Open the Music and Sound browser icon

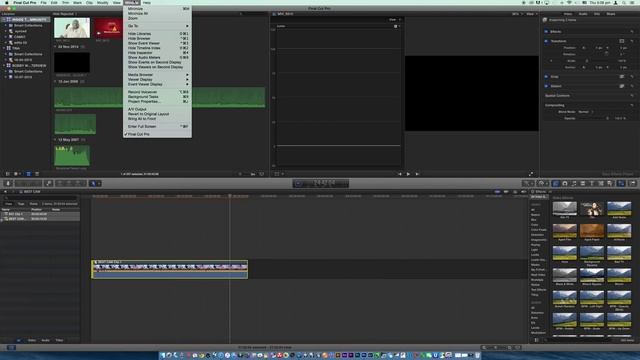point(574,184)
